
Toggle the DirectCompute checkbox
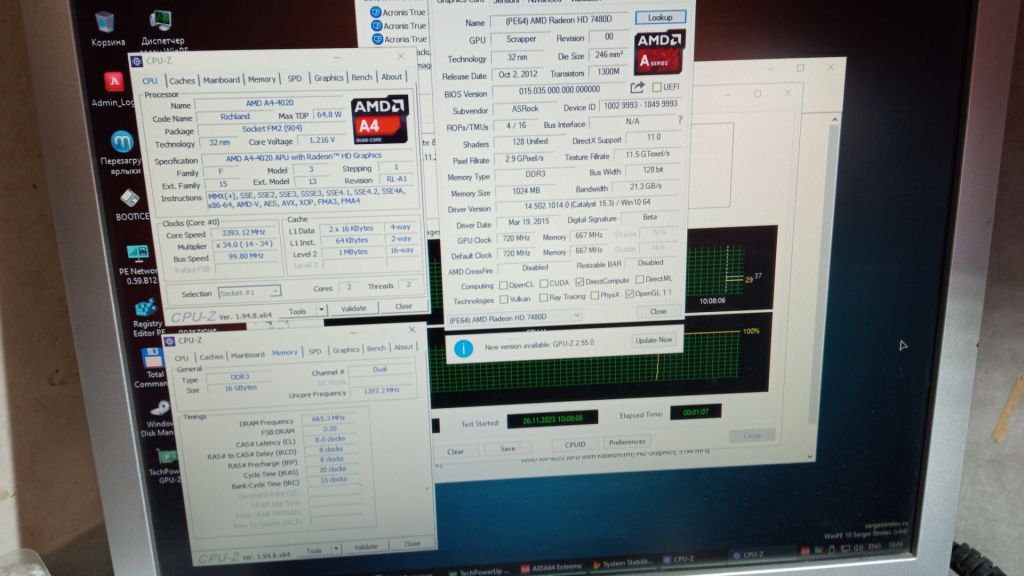tap(579, 282)
